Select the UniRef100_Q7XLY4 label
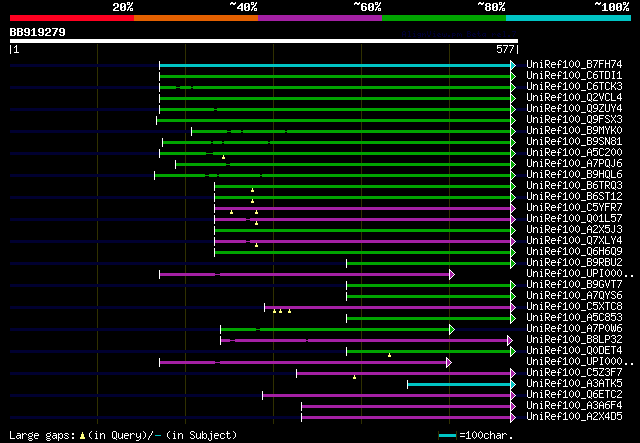Screen dimensions: 640x443 tap(574, 240)
